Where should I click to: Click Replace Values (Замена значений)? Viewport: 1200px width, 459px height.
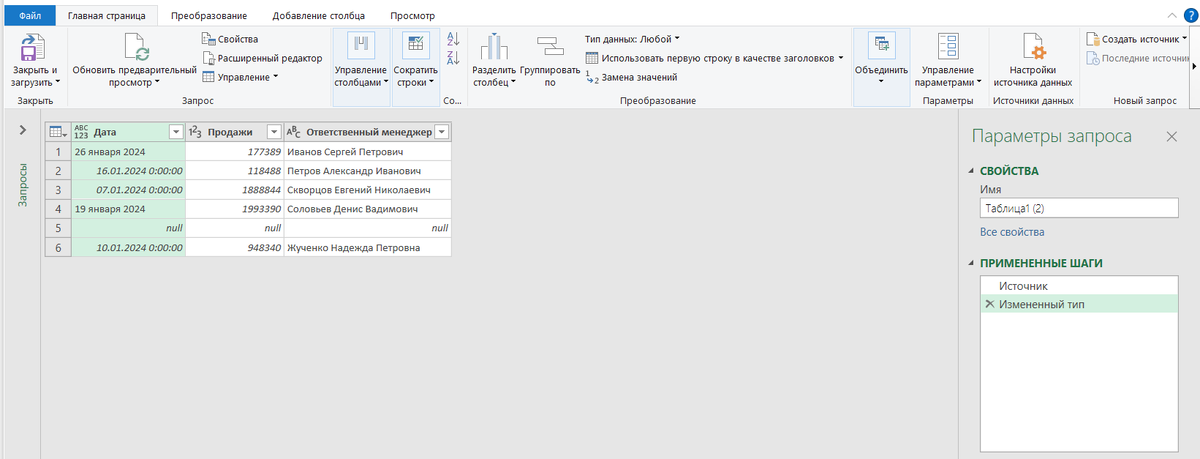click(x=631, y=77)
